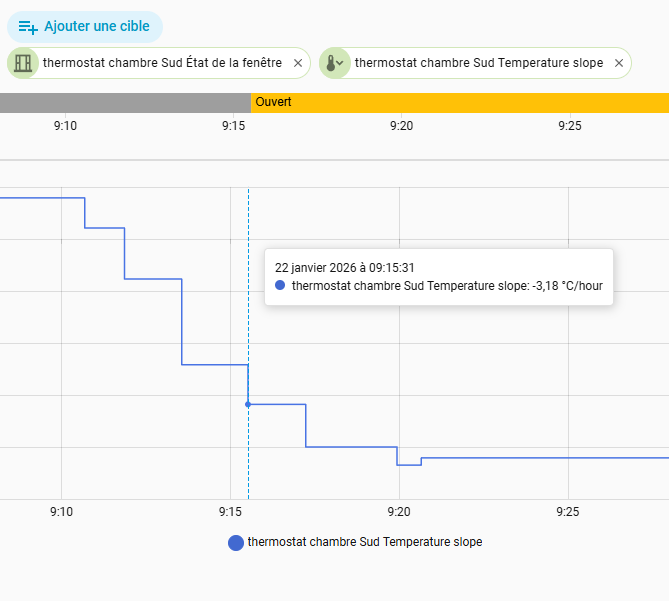Click the 9:10 label on the lower time axis
This screenshot has width=669, height=601.
[x=62, y=511]
